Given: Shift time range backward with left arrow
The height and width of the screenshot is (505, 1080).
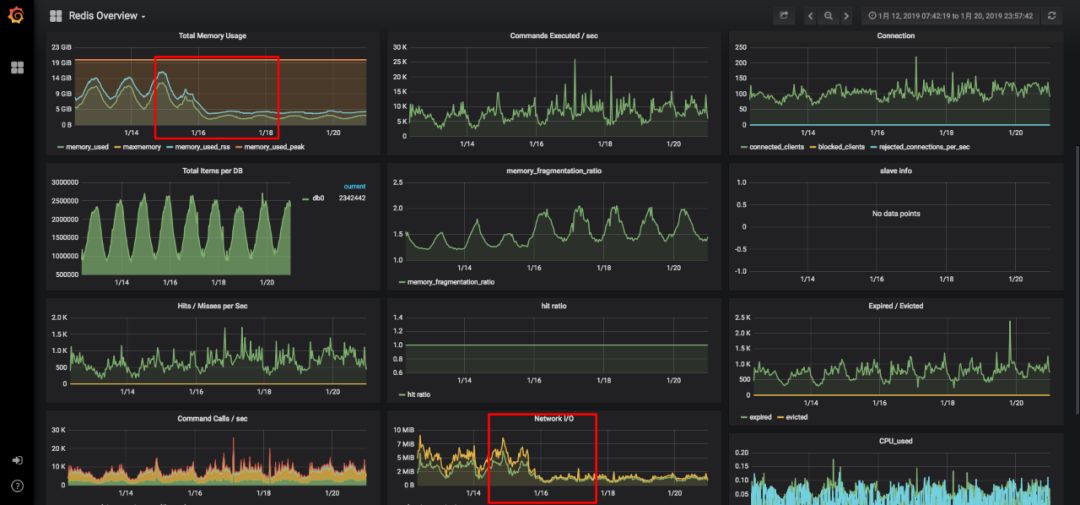Looking at the screenshot, I should pos(811,15).
